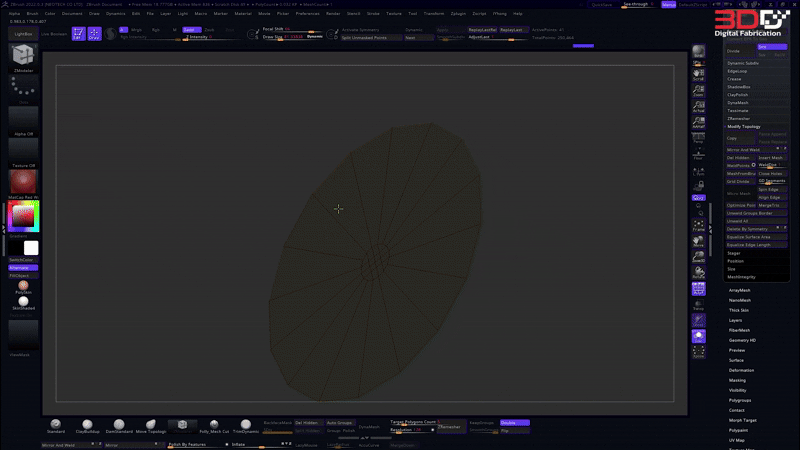Select the DamStandard brush

tap(119, 425)
